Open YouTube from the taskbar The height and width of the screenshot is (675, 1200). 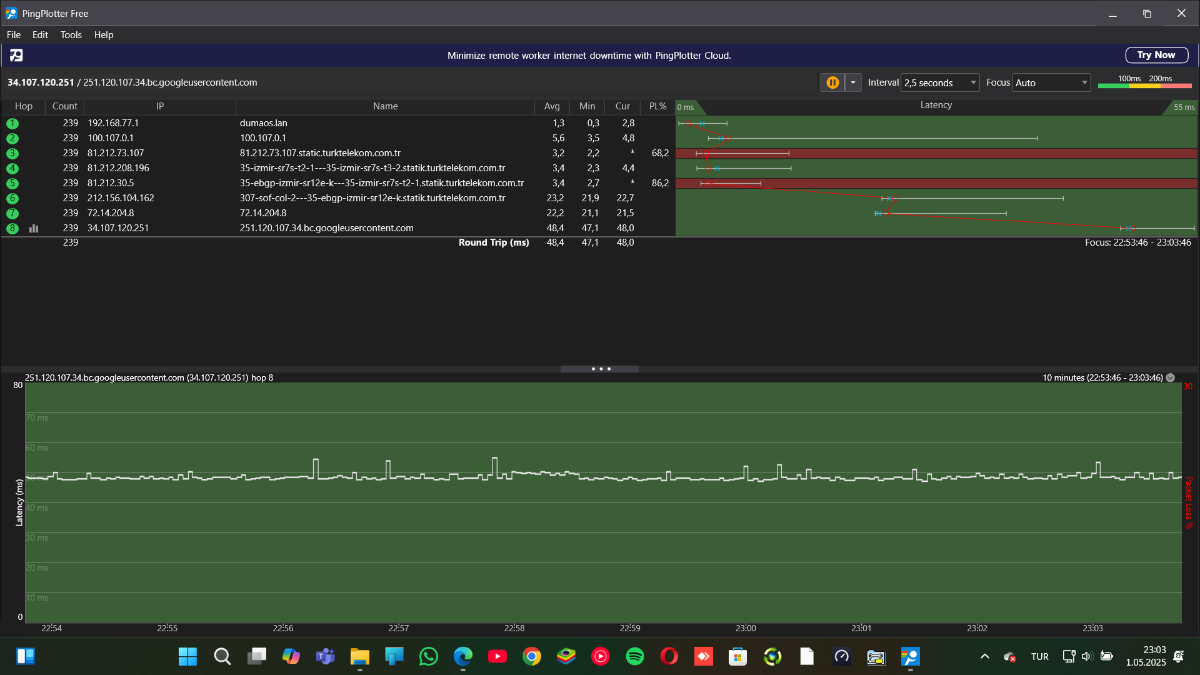click(x=497, y=657)
